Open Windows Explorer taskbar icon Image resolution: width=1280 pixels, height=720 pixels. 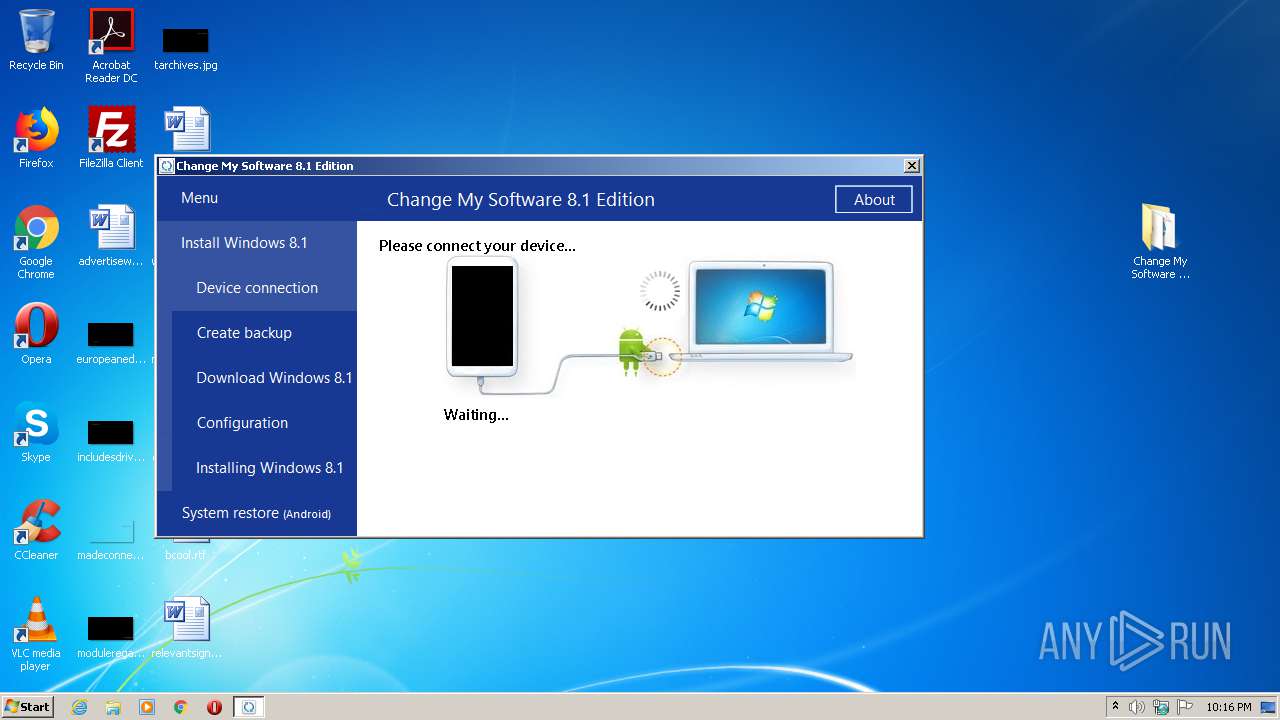[x=113, y=707]
